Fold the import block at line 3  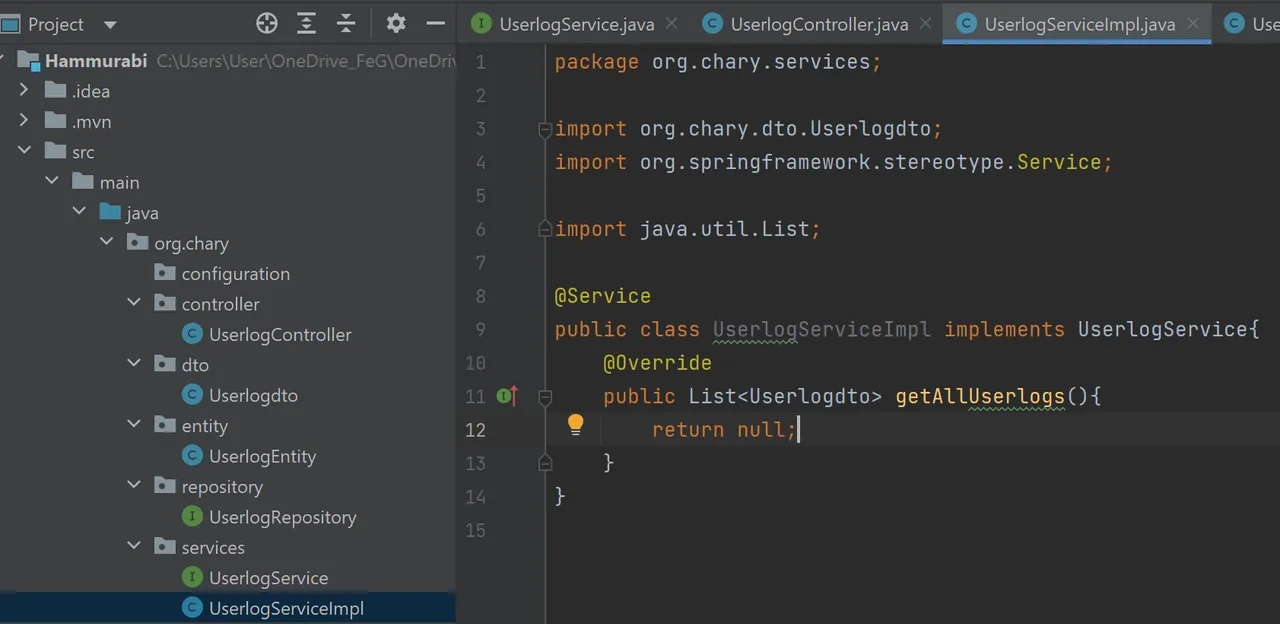[545, 129]
